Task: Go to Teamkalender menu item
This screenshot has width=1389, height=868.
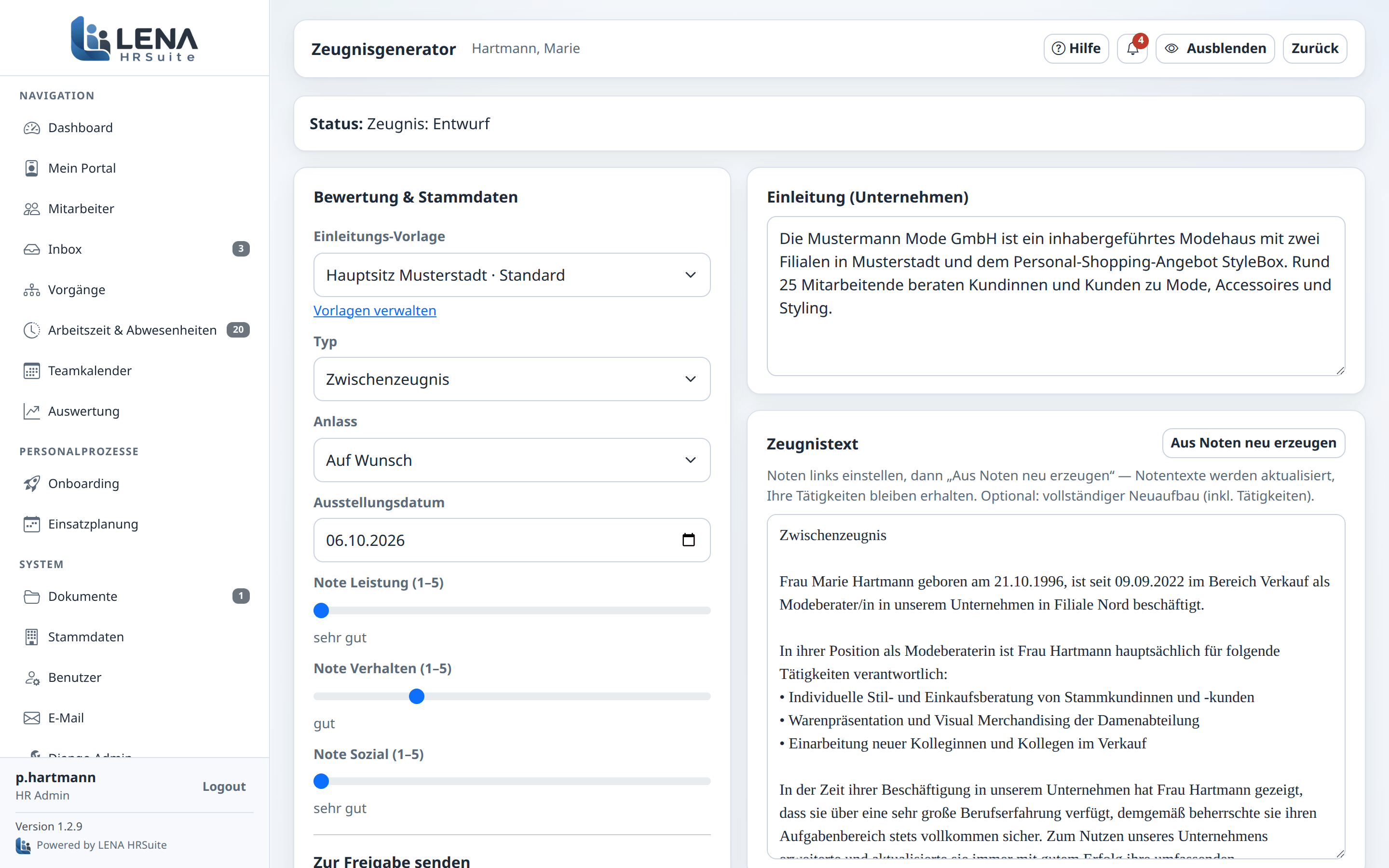Action: (x=136, y=371)
